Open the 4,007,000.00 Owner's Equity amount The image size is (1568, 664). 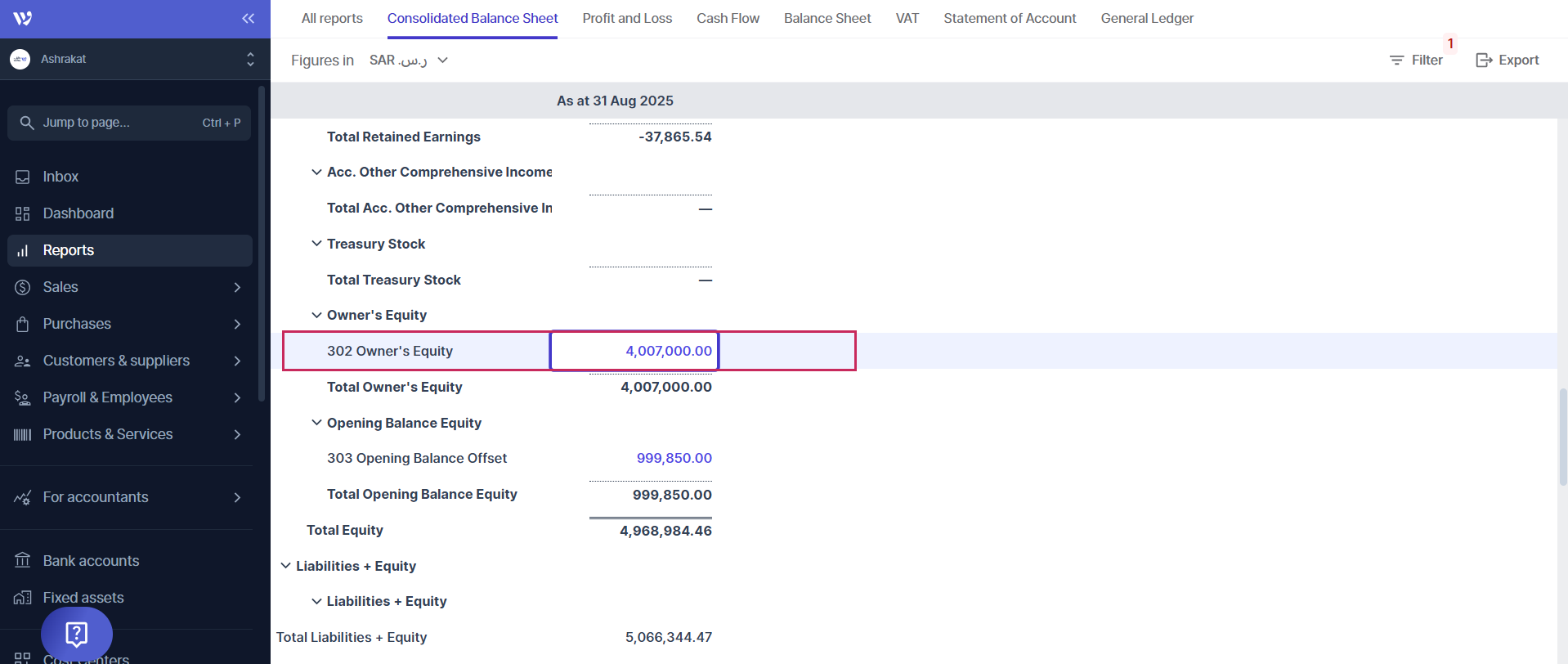coord(668,351)
